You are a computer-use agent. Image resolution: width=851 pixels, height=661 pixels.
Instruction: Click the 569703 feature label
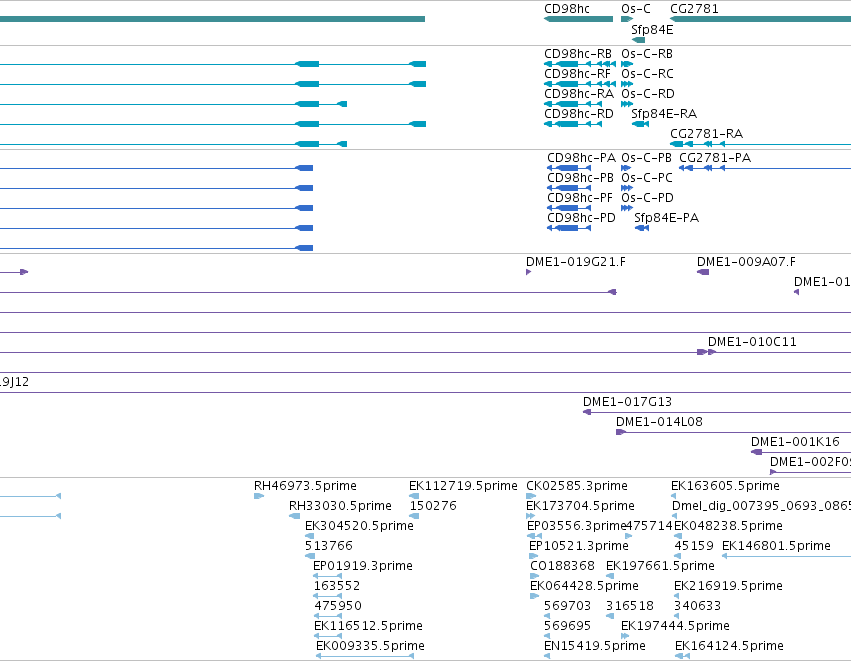[x=567, y=606]
